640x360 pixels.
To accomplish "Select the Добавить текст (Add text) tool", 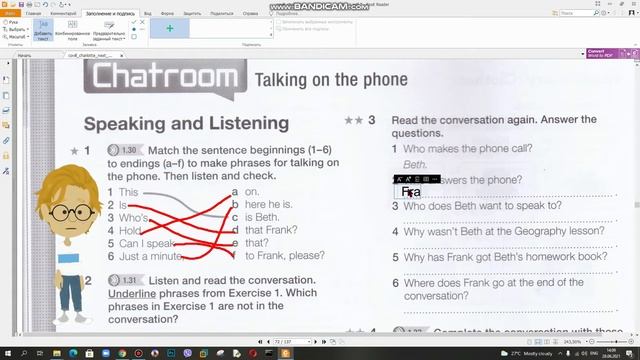I will (x=43, y=31).
